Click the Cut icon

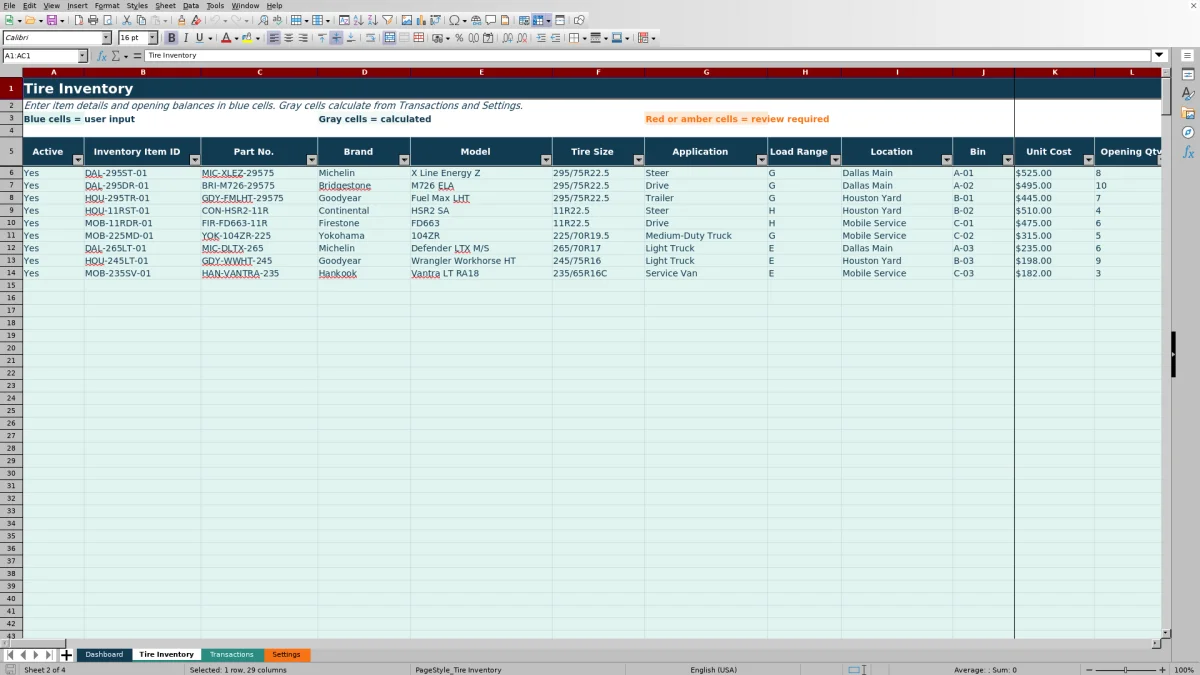(126, 20)
